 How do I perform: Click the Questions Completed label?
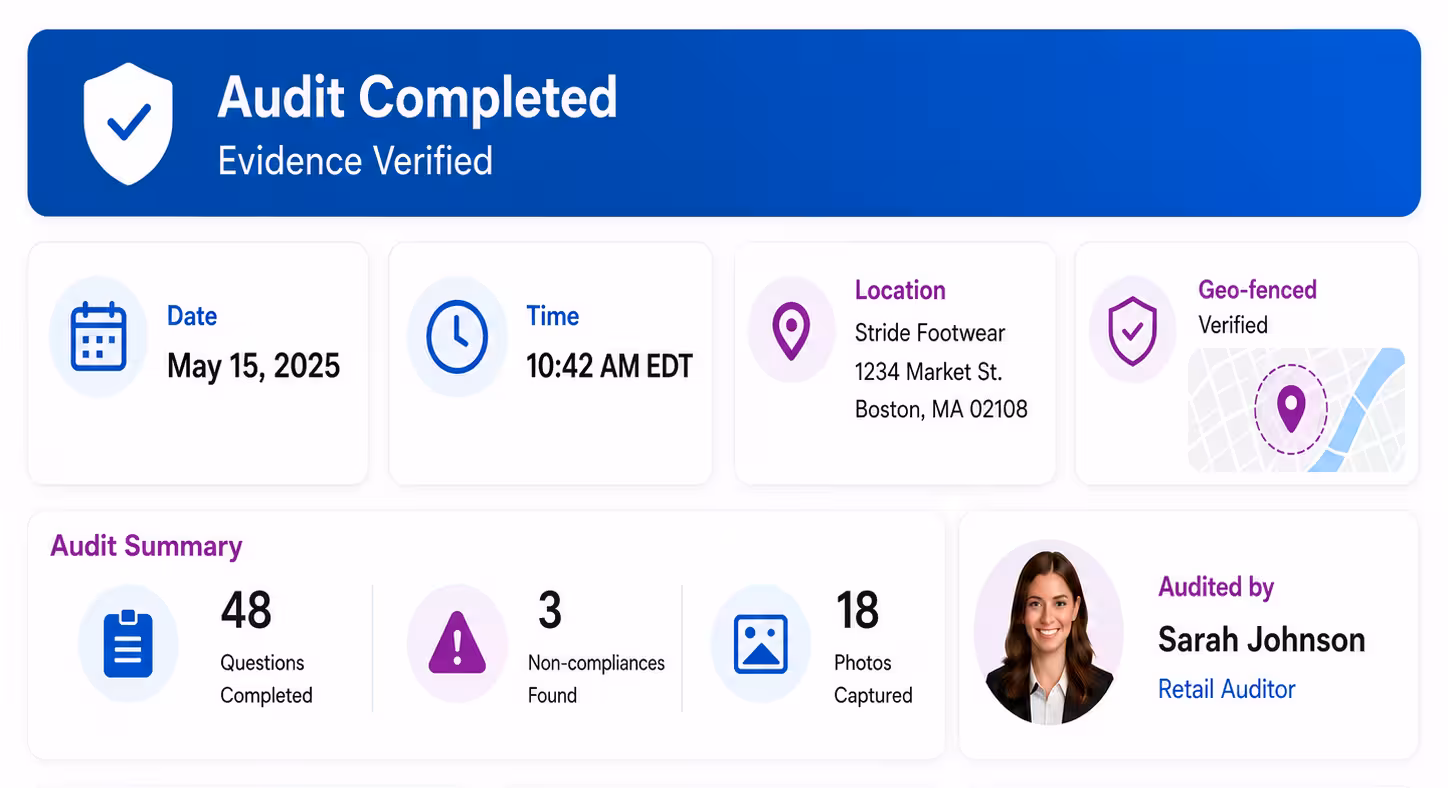[x=266, y=679]
